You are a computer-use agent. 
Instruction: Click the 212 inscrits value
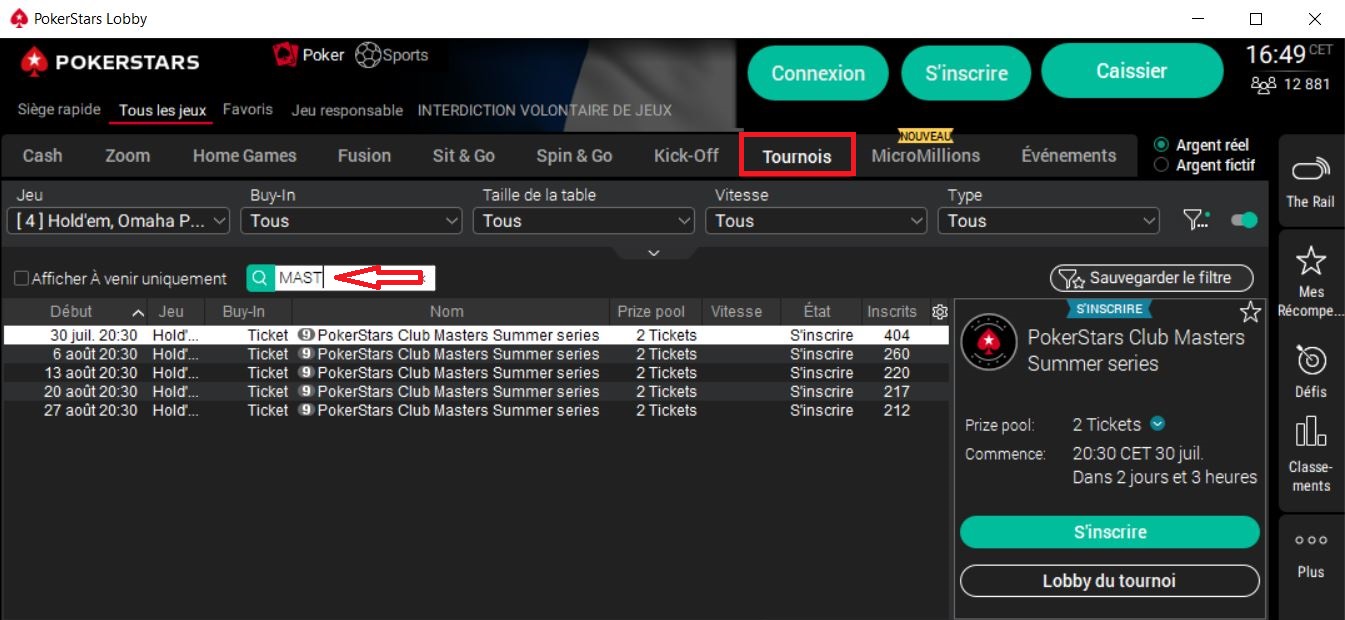click(x=897, y=410)
